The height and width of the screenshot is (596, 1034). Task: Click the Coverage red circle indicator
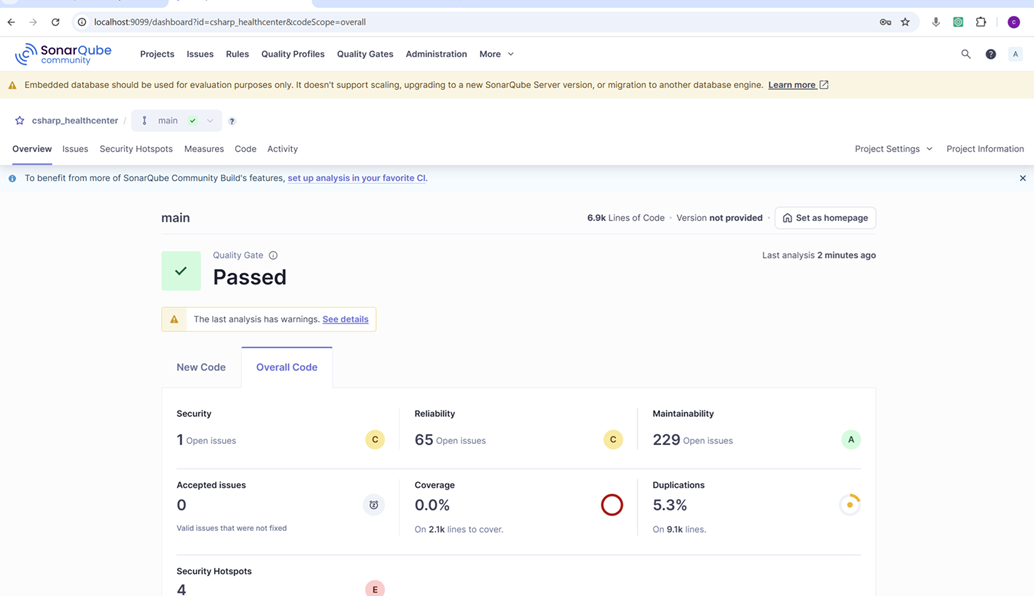[x=611, y=505]
